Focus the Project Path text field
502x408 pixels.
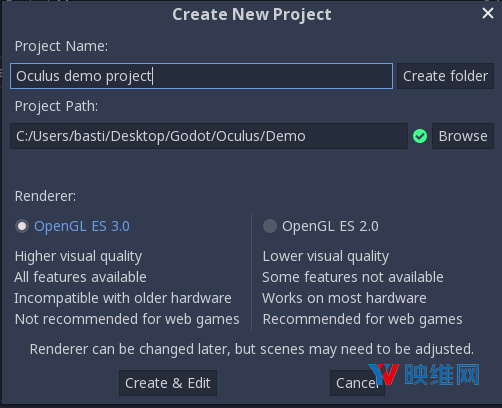pyautogui.click(x=209, y=136)
